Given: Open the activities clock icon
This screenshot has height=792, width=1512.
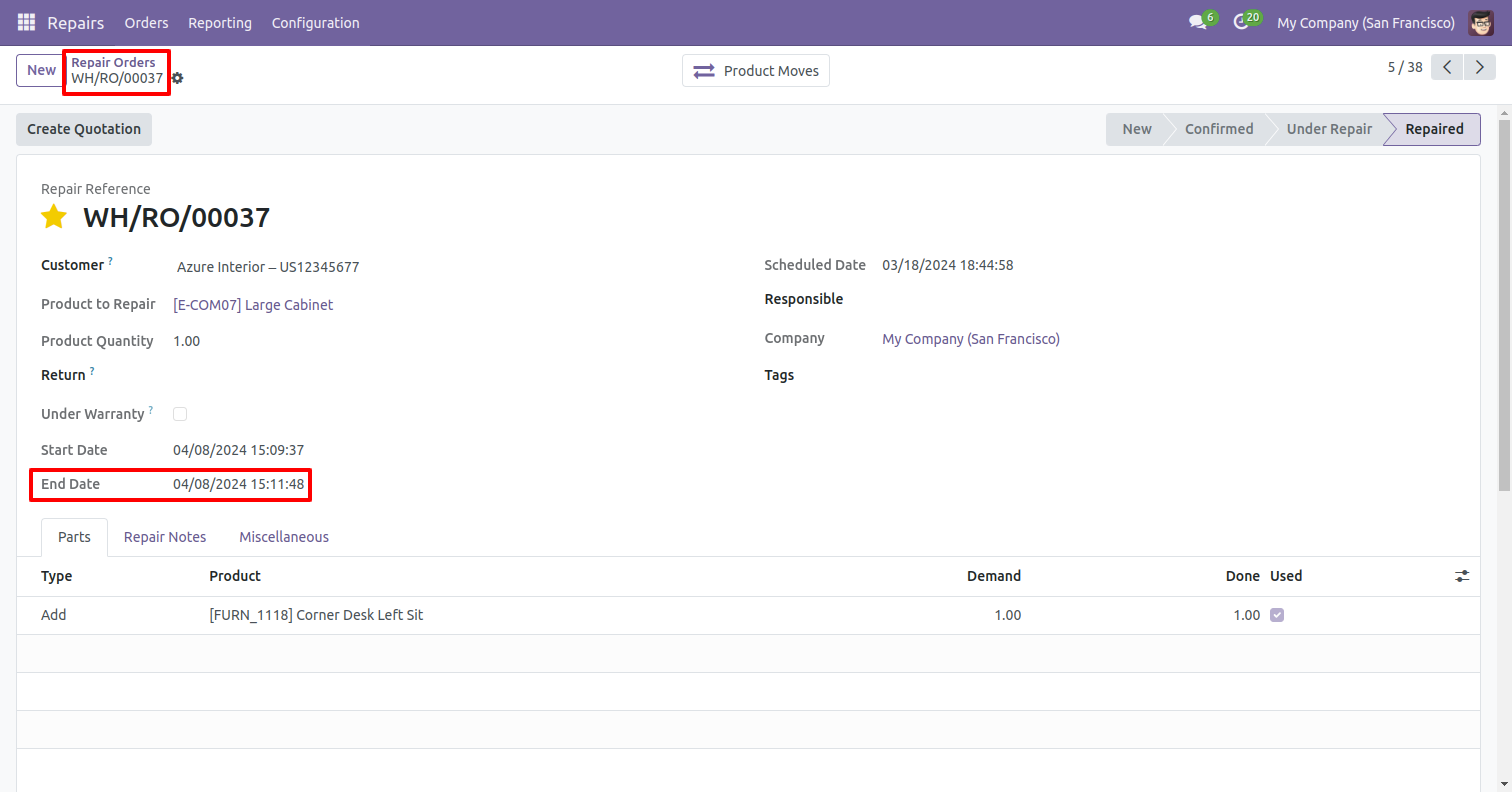Looking at the screenshot, I should point(1242,22).
